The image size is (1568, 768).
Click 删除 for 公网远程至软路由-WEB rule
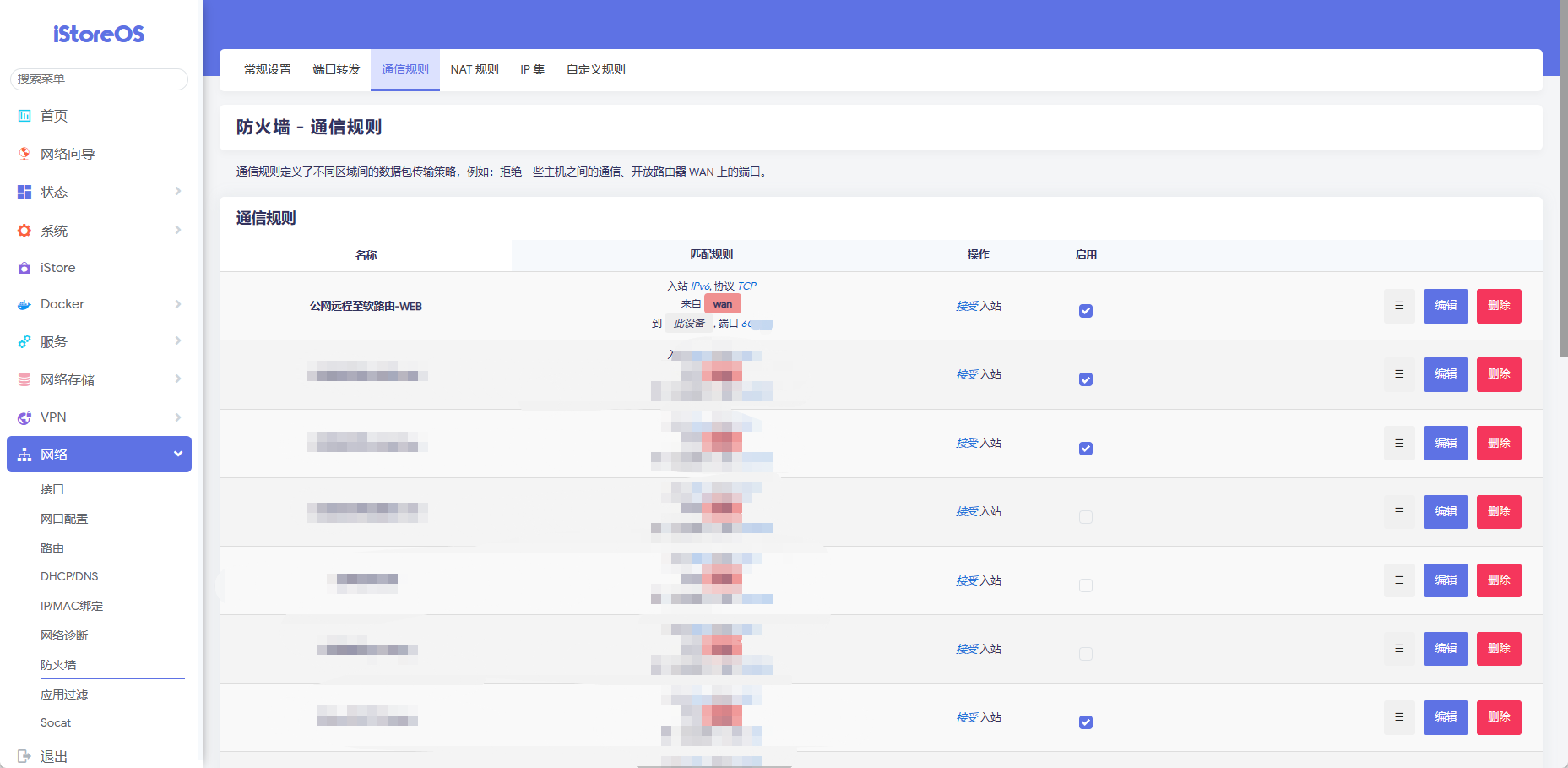(1499, 306)
